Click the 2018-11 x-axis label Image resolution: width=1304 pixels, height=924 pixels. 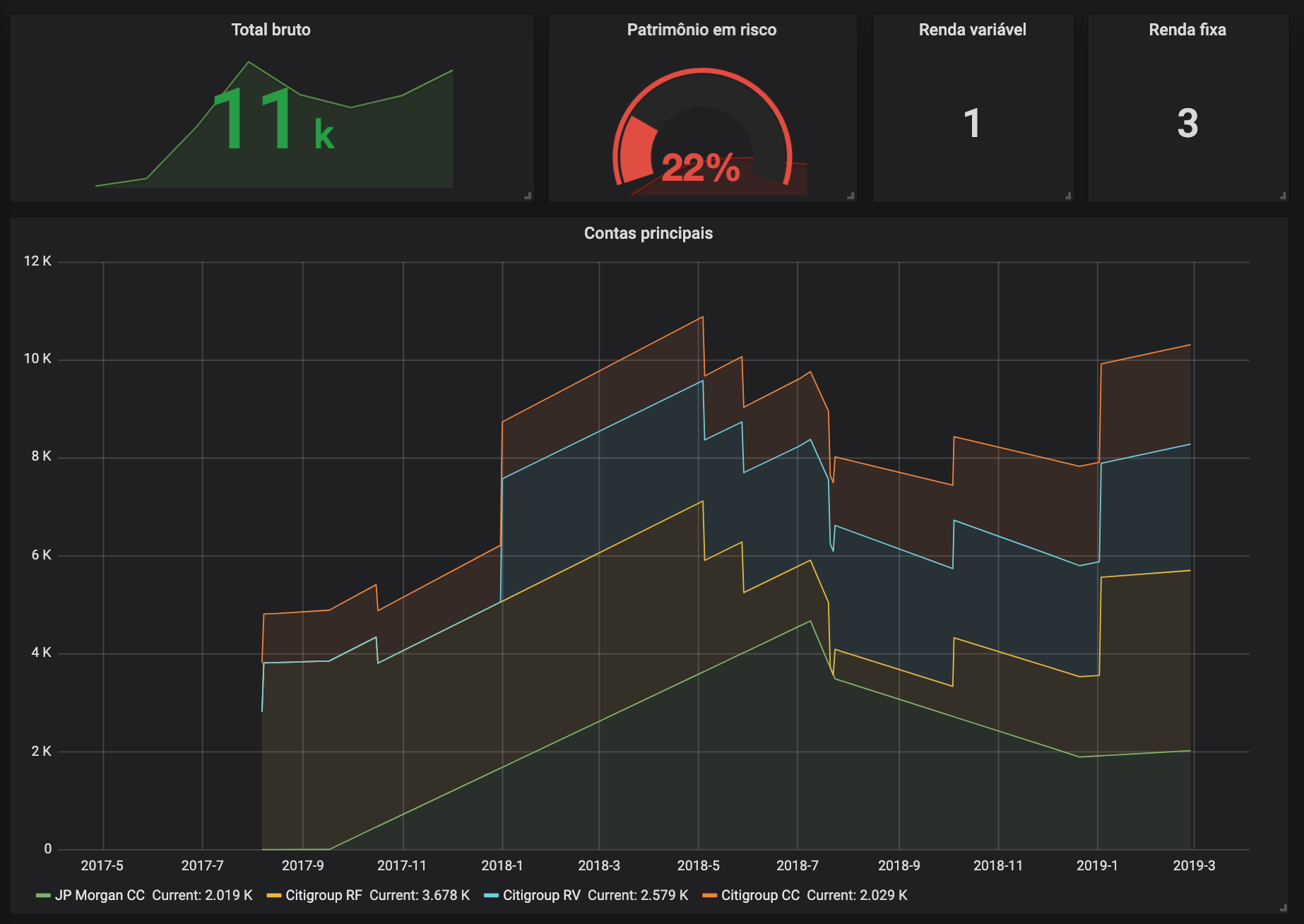tap(997, 865)
